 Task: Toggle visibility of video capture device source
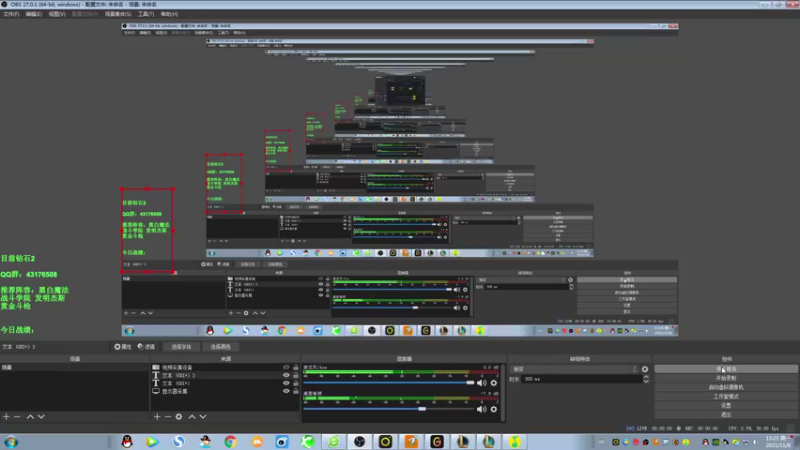[x=286, y=367]
